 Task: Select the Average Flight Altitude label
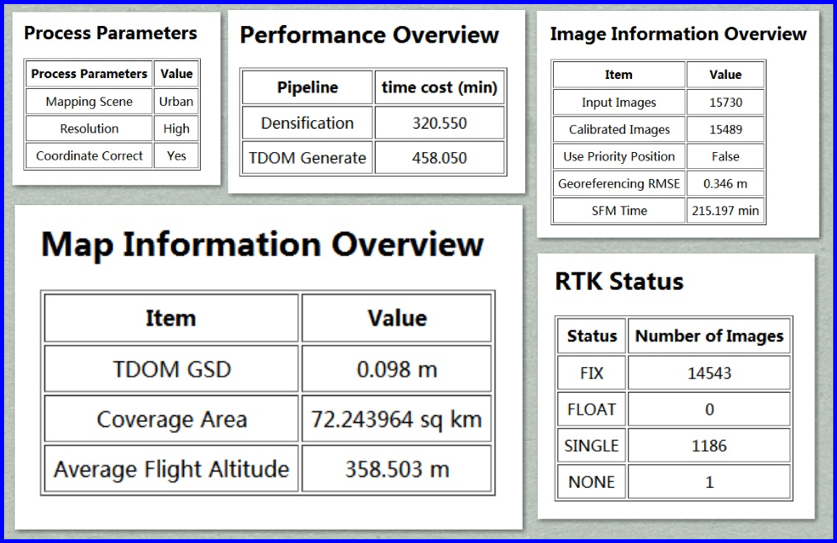tap(171, 469)
